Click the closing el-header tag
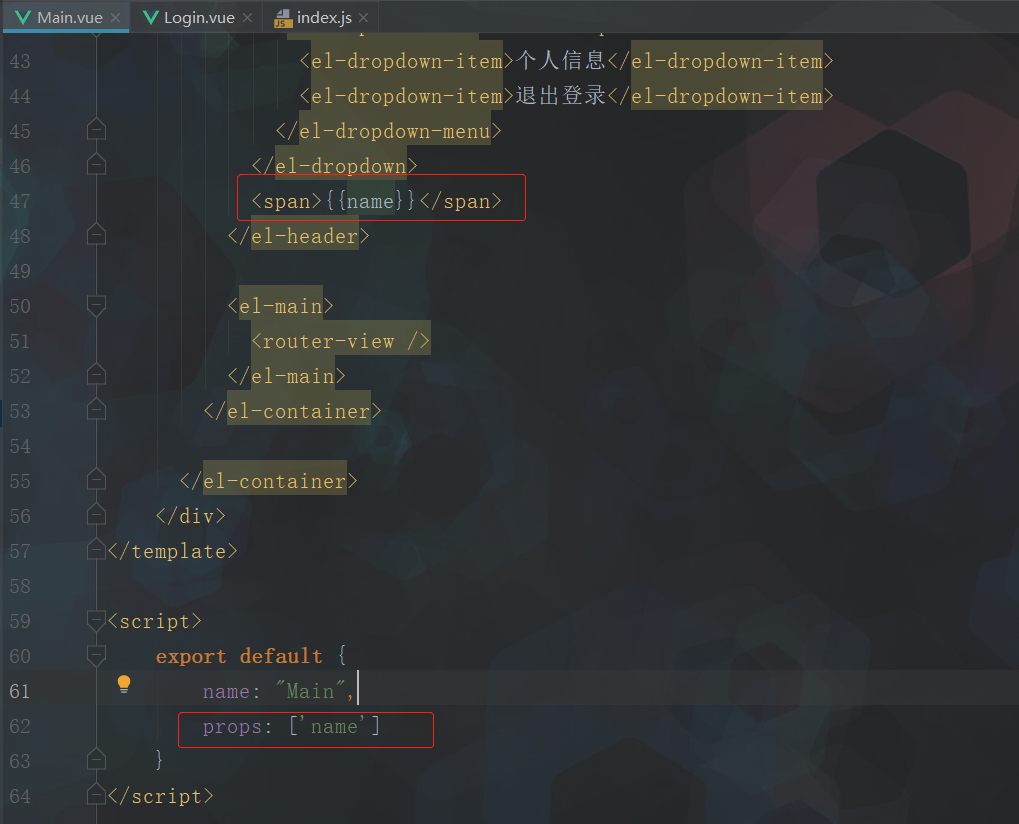 pyautogui.click(x=299, y=236)
